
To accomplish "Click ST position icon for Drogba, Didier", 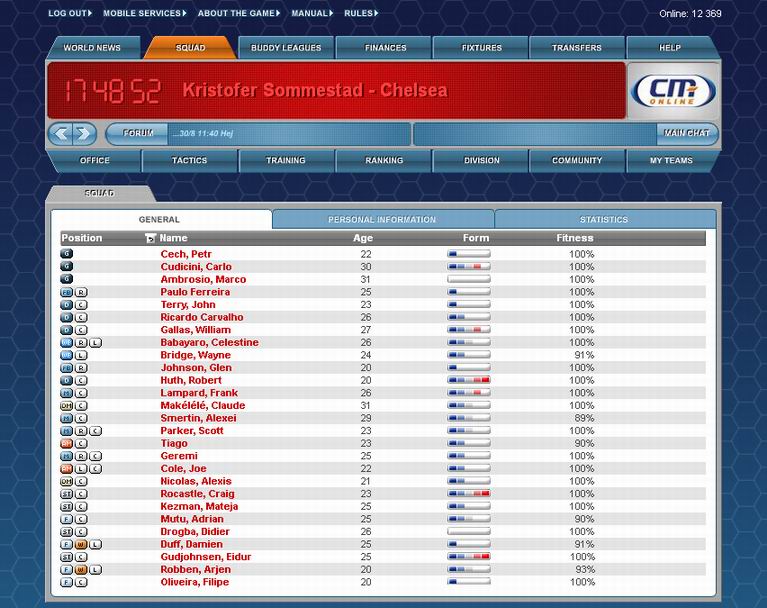I will pyautogui.click(x=67, y=532).
